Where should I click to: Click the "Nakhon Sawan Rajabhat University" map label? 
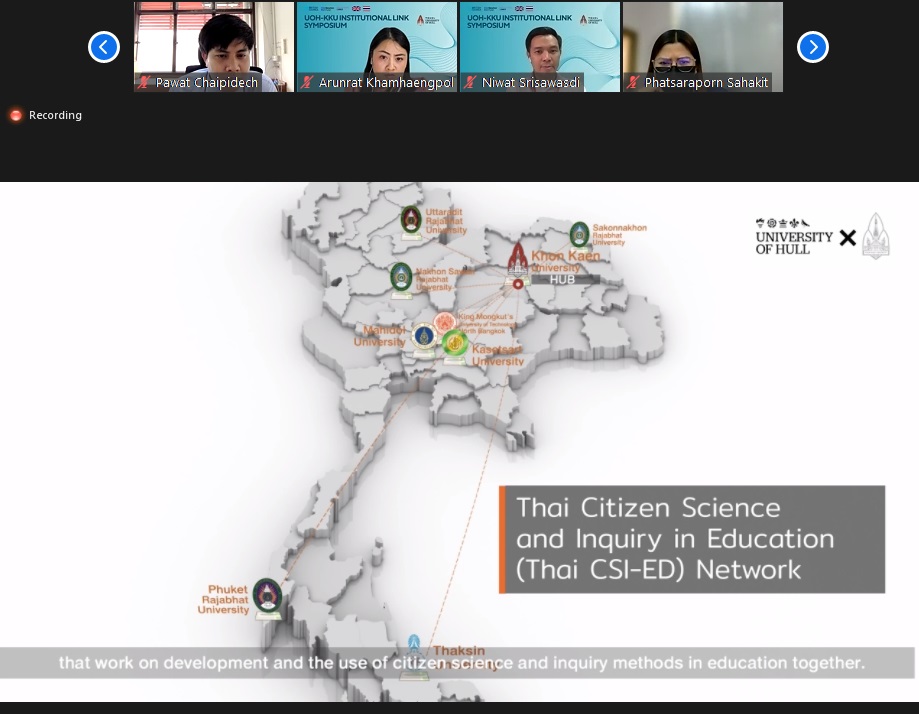pos(445,280)
